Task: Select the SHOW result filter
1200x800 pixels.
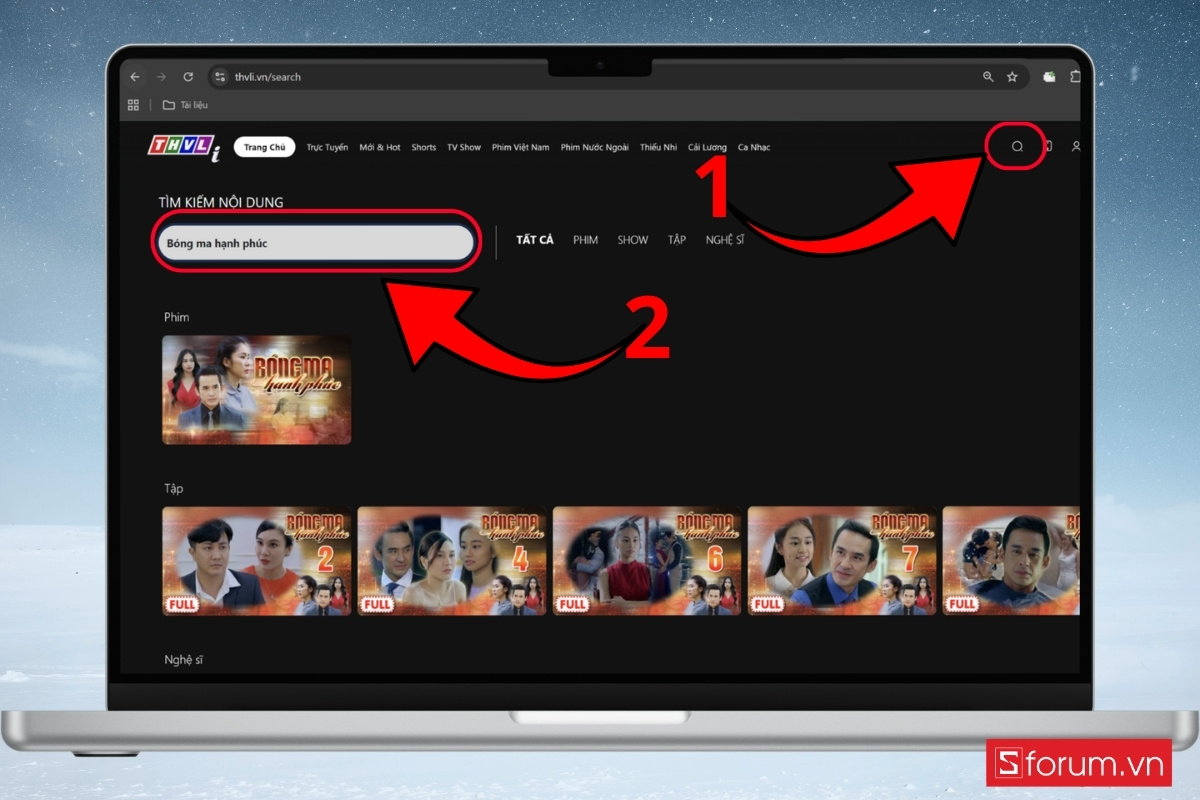Action: [x=632, y=240]
